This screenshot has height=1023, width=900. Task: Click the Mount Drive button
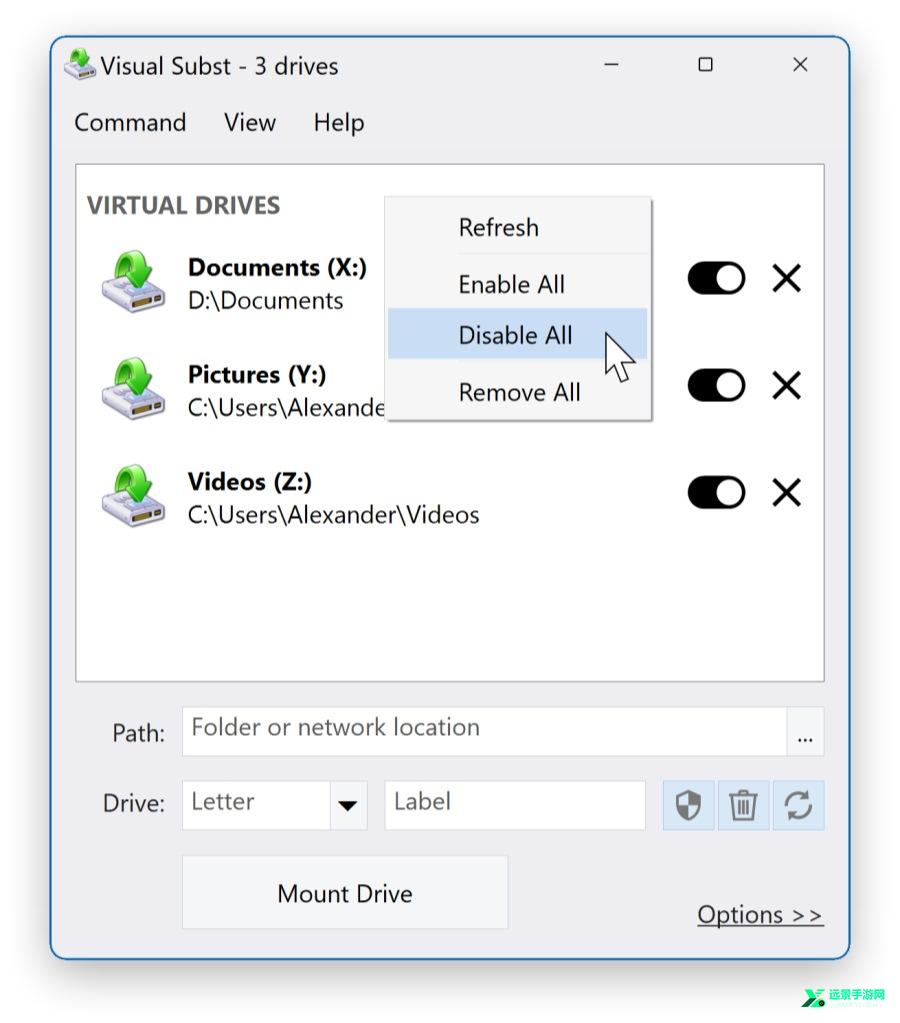(x=345, y=893)
